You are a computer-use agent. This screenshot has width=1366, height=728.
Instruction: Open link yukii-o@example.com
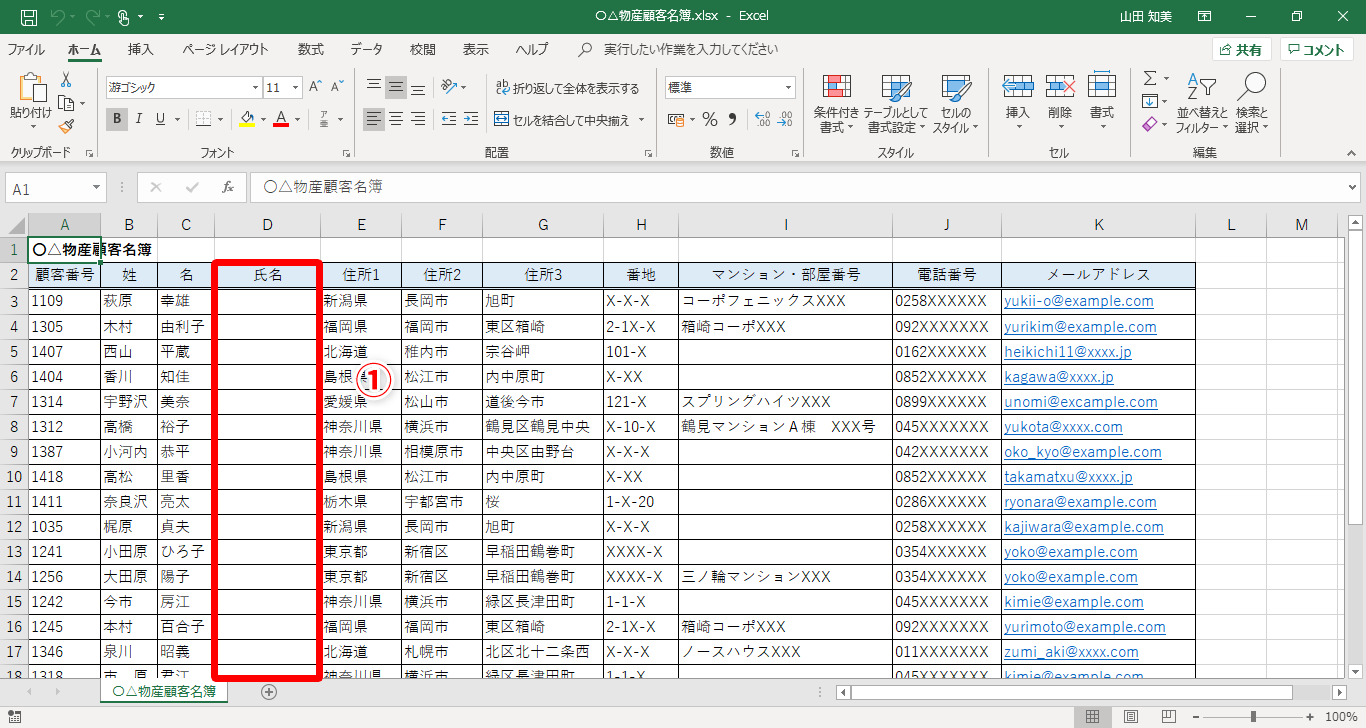(x=1079, y=301)
